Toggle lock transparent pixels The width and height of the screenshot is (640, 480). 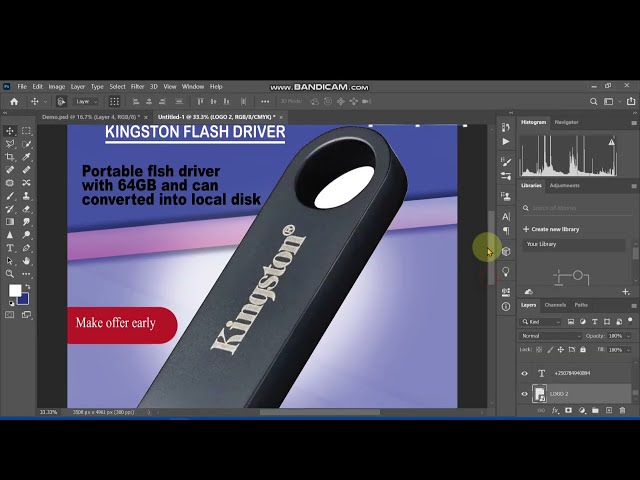point(539,350)
